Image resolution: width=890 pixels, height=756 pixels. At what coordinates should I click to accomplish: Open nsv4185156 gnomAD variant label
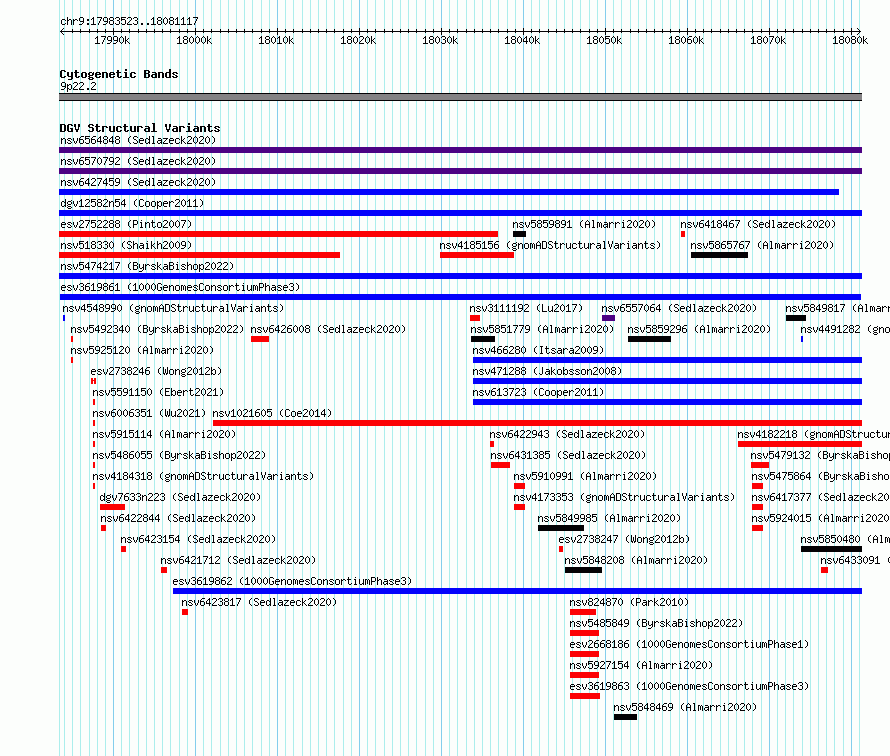pos(551,245)
